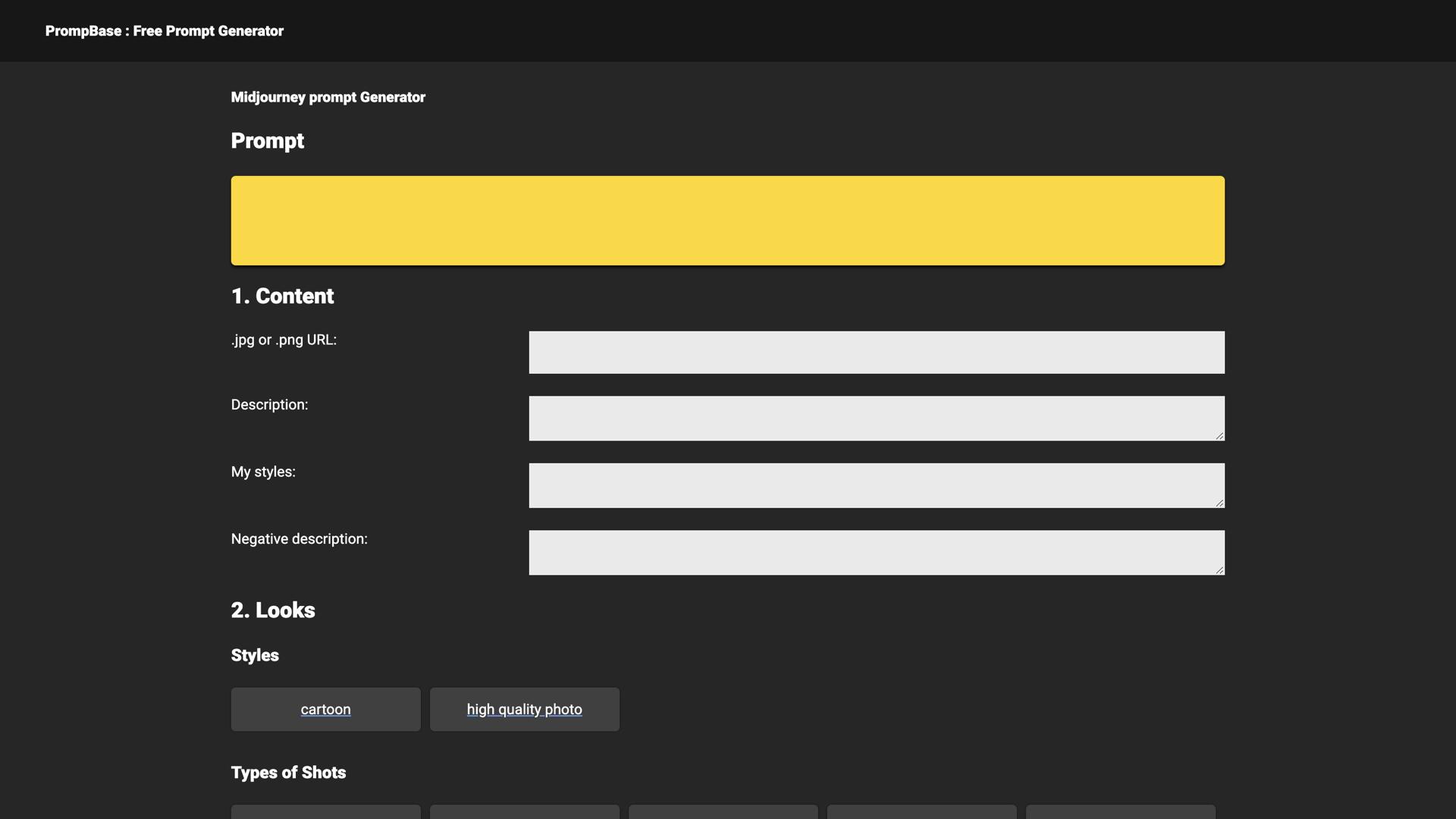Click the Types of Shots heading
Screen dimensions: 1456x819
click(288, 772)
